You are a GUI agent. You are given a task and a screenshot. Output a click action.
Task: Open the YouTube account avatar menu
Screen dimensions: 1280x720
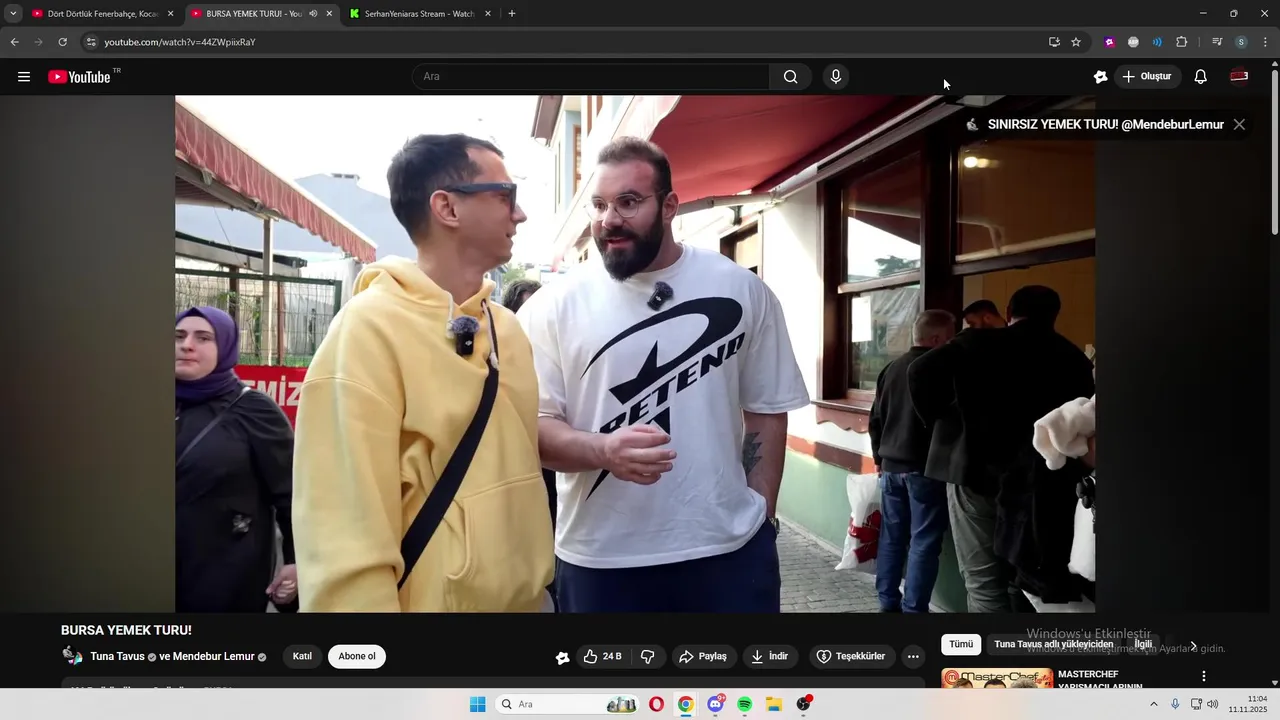click(x=1239, y=77)
